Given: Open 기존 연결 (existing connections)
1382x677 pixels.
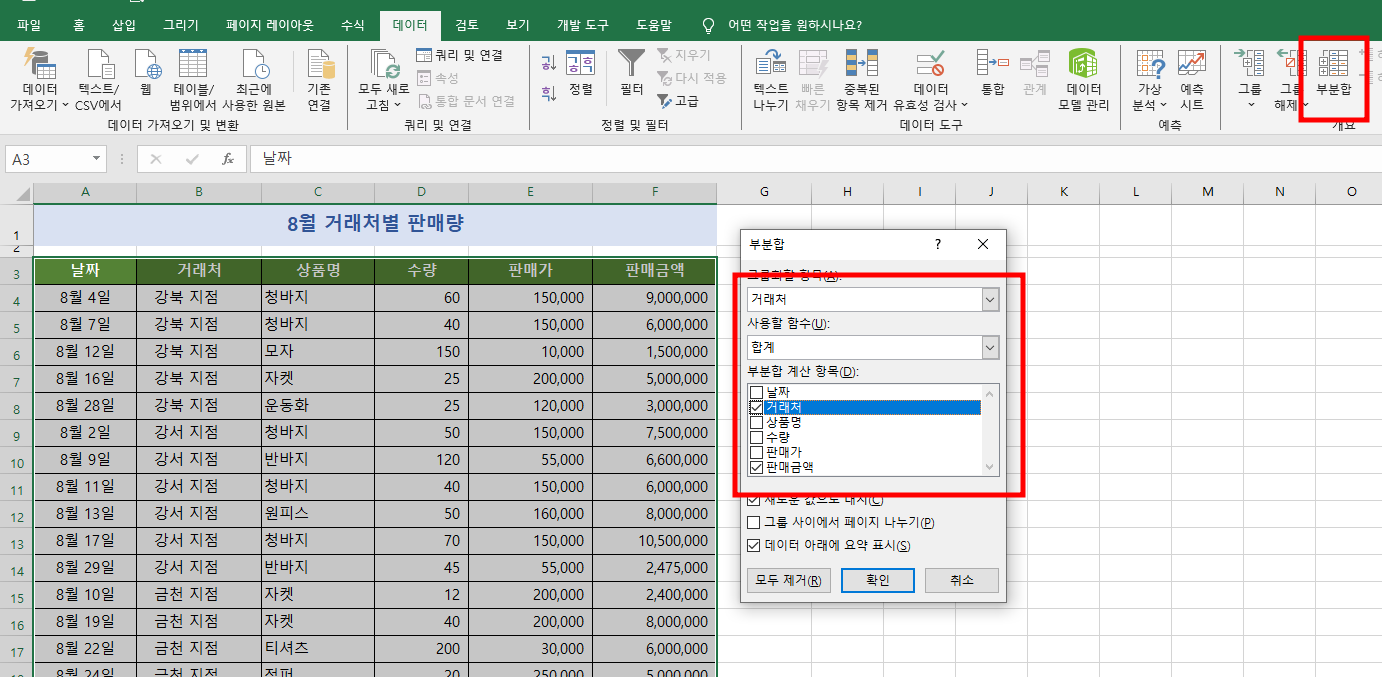Looking at the screenshot, I should 319,80.
